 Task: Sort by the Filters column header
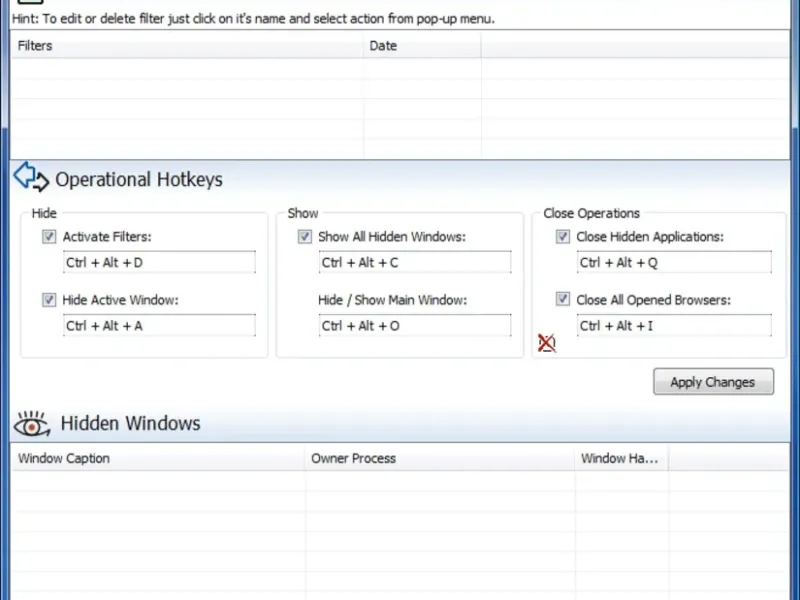pos(187,46)
